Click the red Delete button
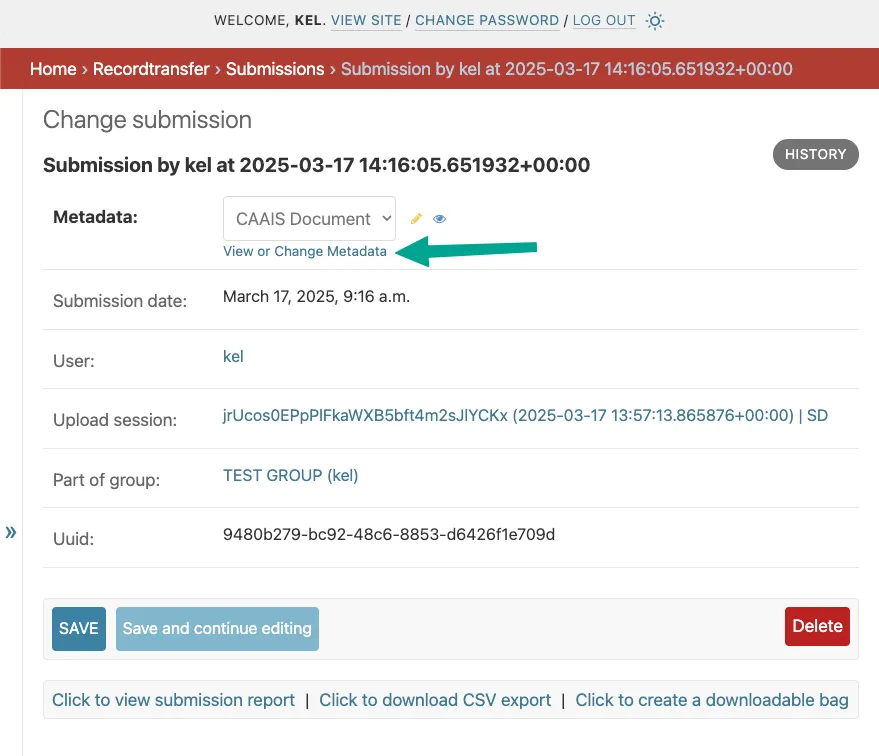The image size is (879, 756). click(x=817, y=626)
